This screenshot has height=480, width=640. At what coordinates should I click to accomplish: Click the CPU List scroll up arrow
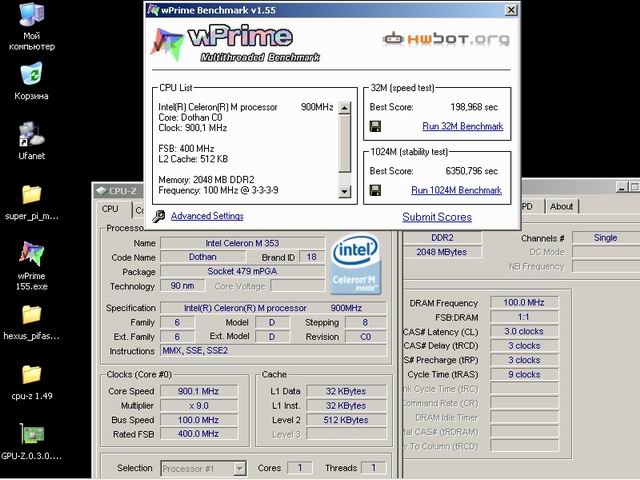pos(344,108)
